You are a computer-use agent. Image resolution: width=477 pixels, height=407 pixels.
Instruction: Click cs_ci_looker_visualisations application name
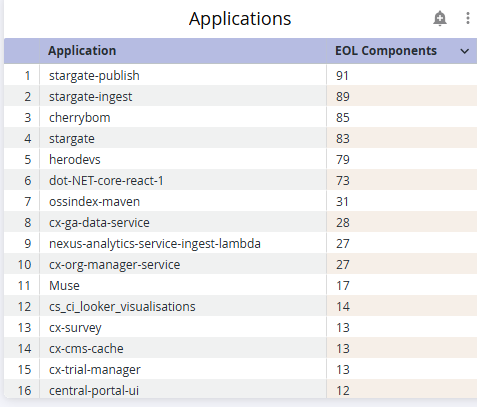[x=122, y=307]
